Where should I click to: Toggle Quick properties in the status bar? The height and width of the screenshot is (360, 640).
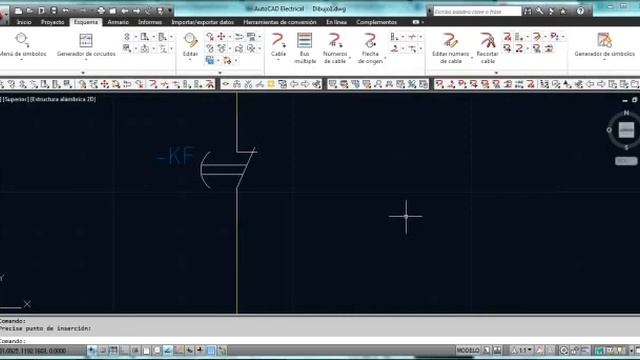click(222, 350)
